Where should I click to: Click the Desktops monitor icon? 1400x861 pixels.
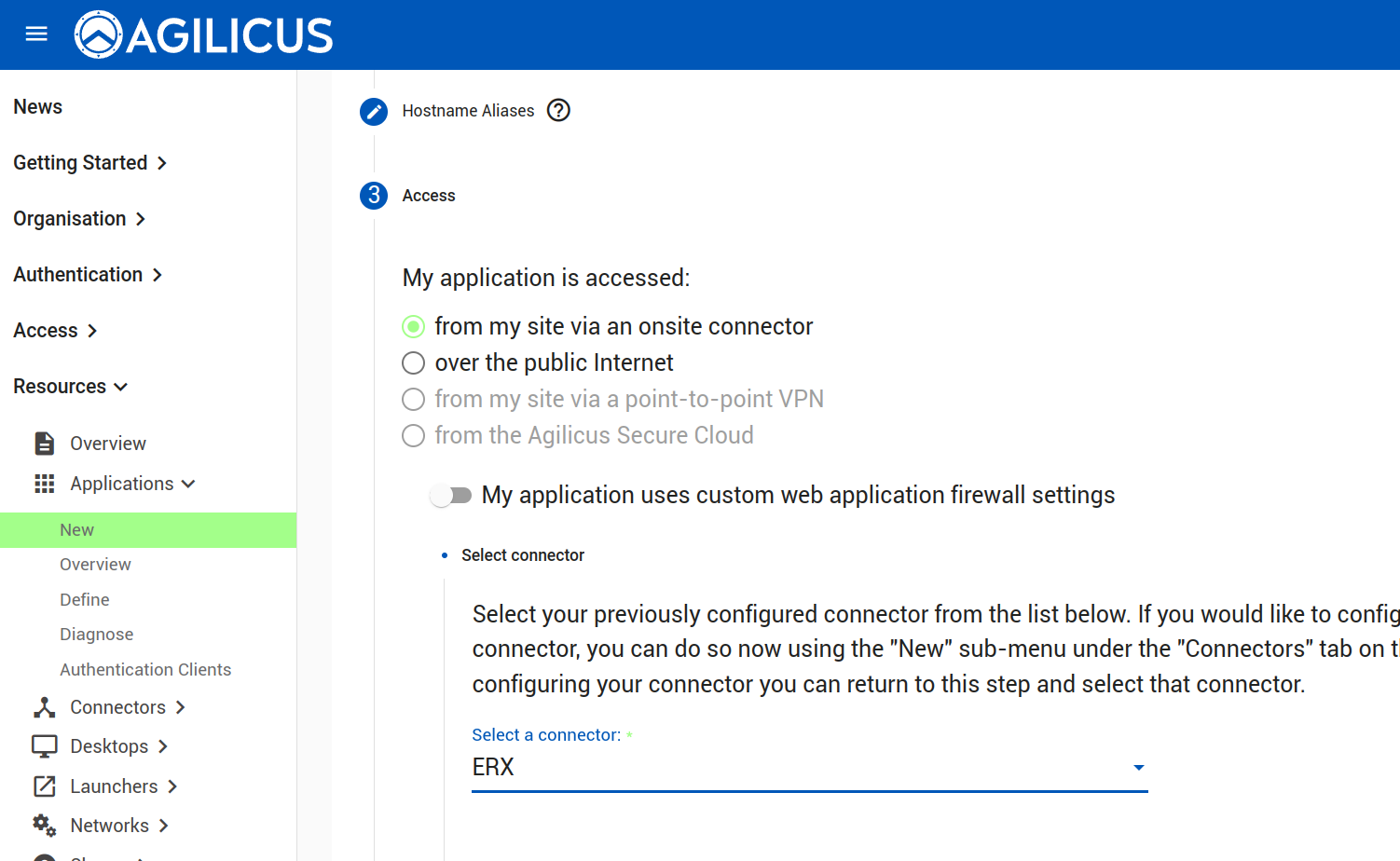tap(44, 746)
